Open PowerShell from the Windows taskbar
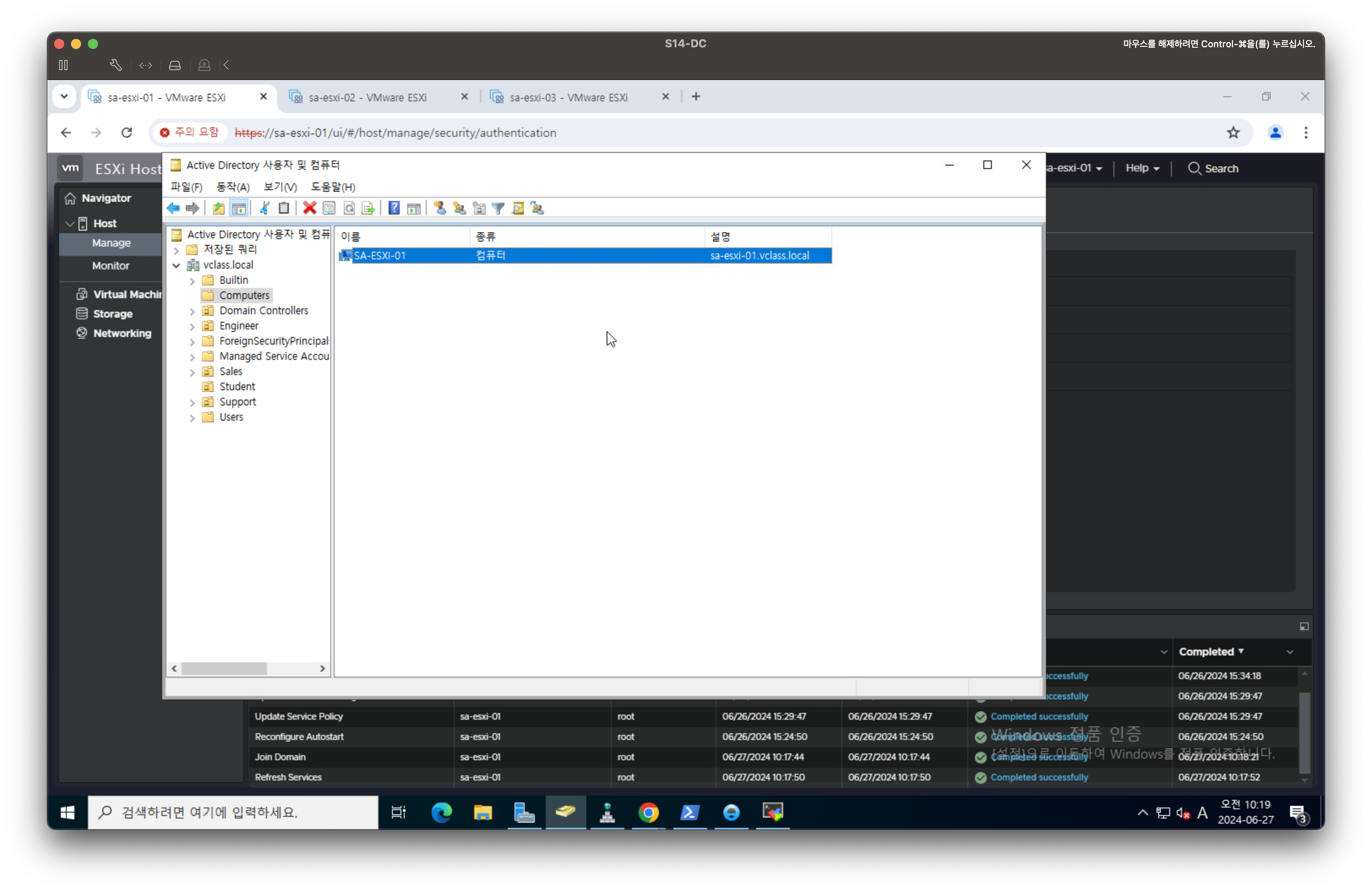 [x=689, y=813]
